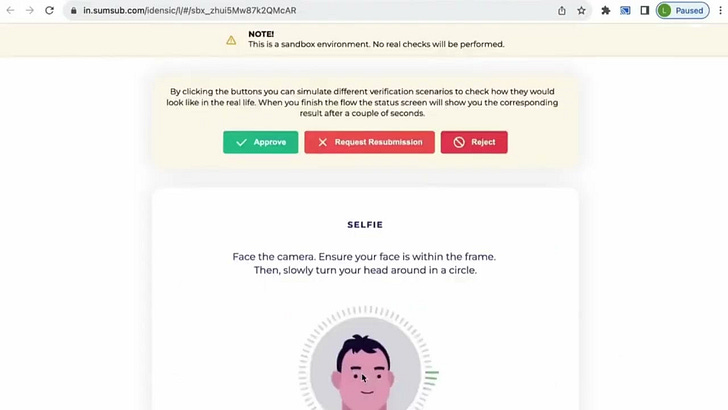Viewport: 728px width, 410px height.
Task: Click the prohibited circle icon in Reject
Action: coord(459,142)
